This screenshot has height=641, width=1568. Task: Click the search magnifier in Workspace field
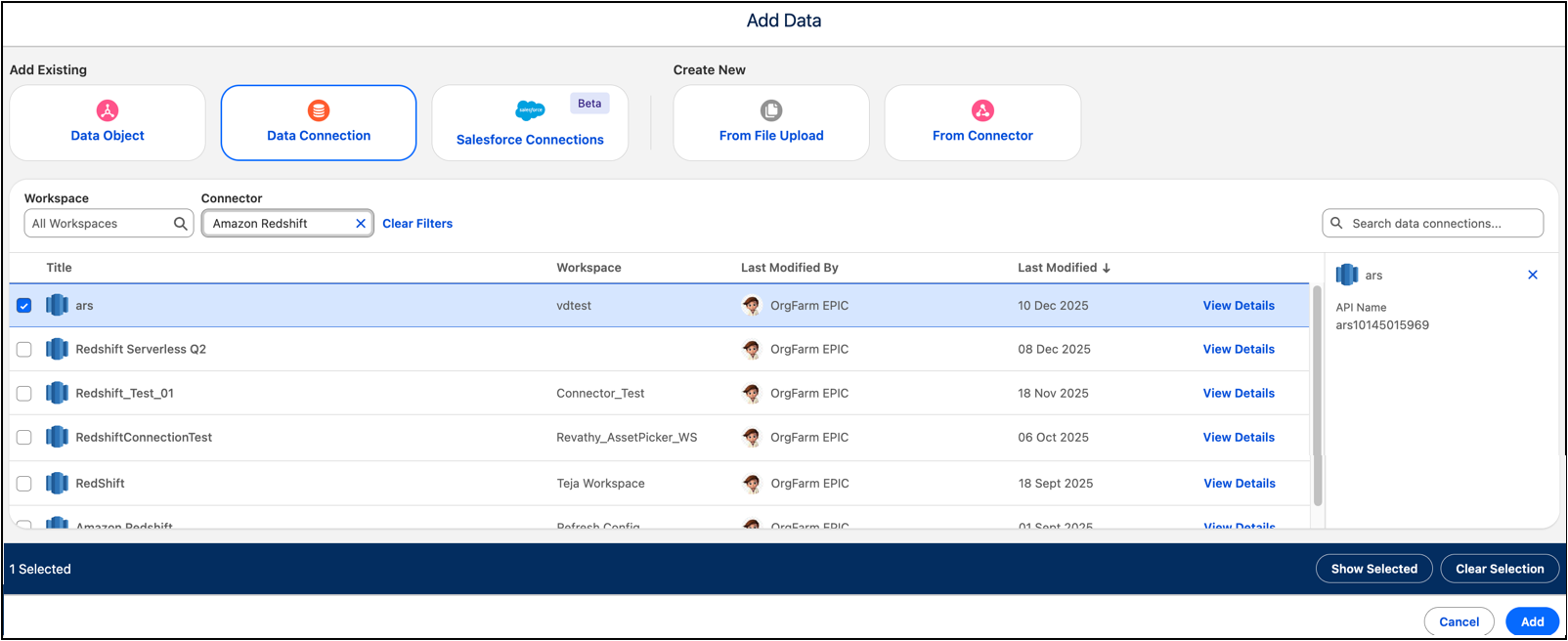coord(180,224)
